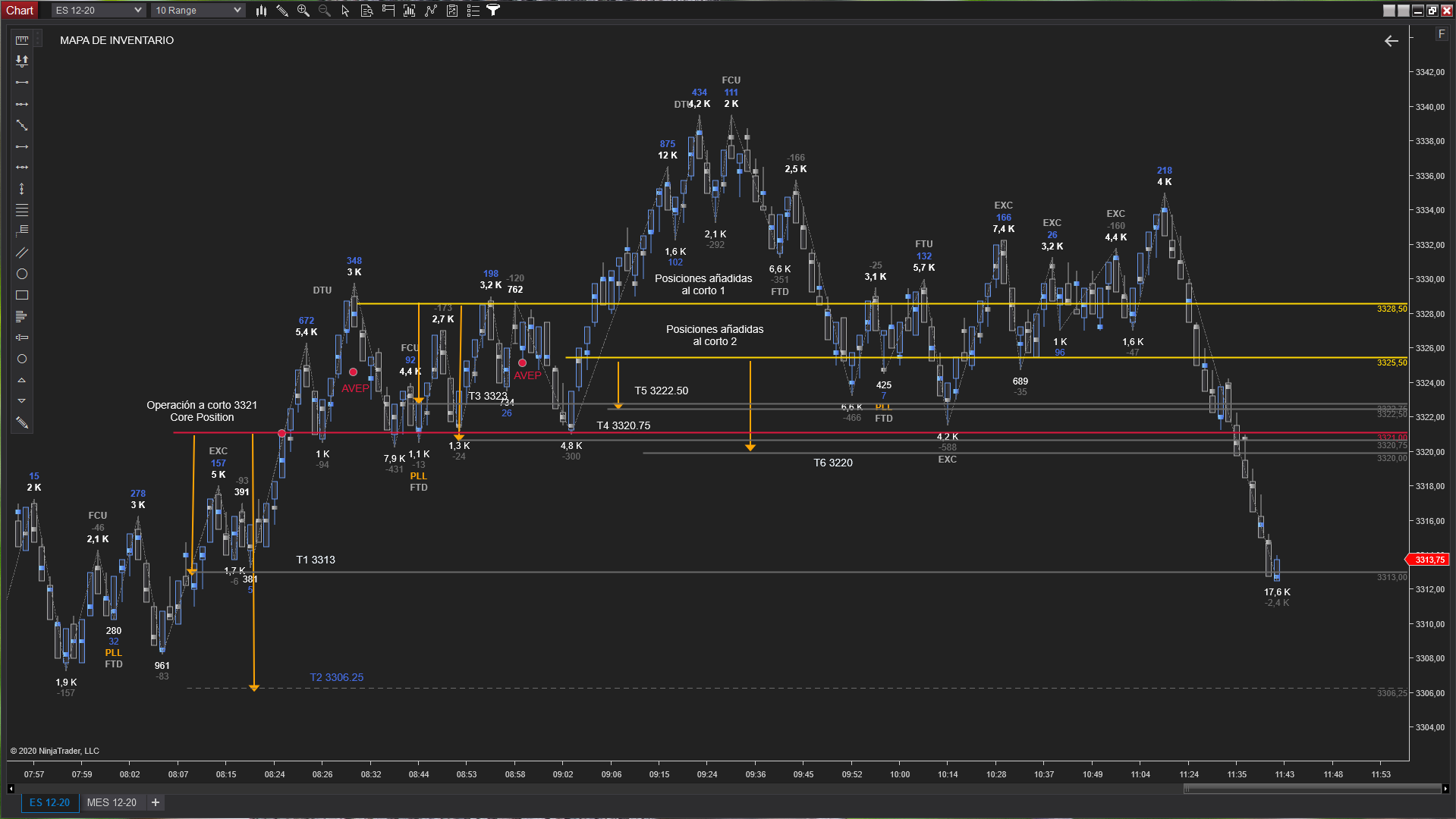Screen dimensions: 1456x819
Task: Select the rectangle drawing tool
Action: tap(22, 295)
